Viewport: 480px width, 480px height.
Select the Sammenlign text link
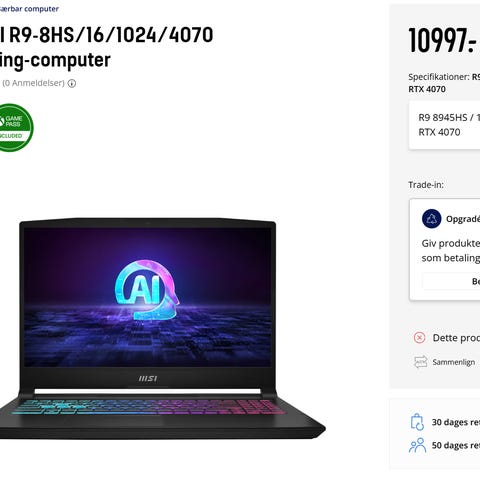click(454, 362)
